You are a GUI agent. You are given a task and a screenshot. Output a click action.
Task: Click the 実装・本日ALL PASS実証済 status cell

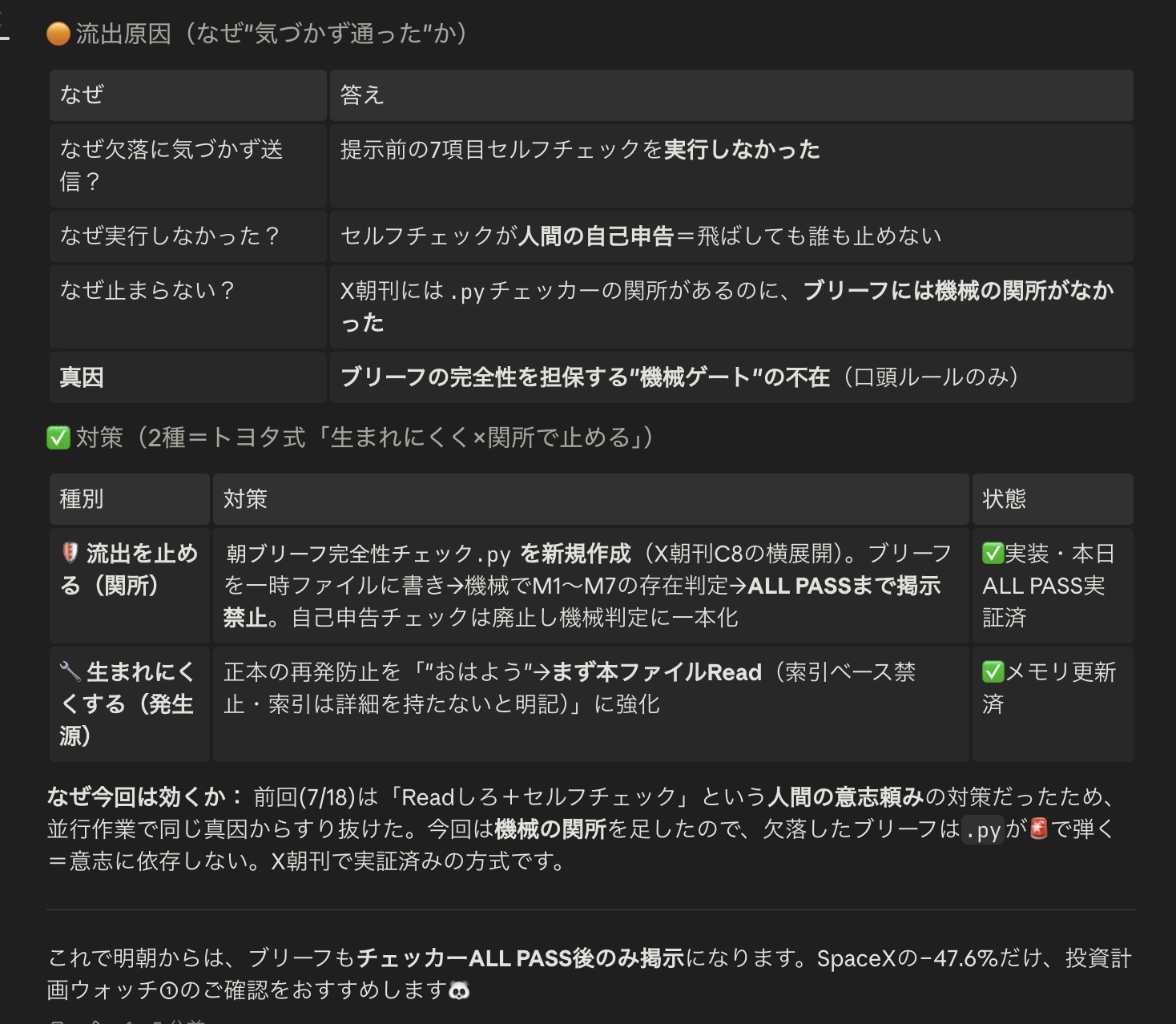[1053, 585]
